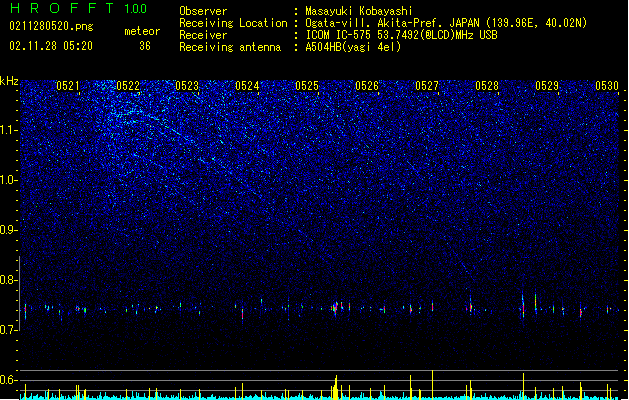Click the 0.7 kHz frequency label
The width and height of the screenshot is (629, 400).
(8, 330)
